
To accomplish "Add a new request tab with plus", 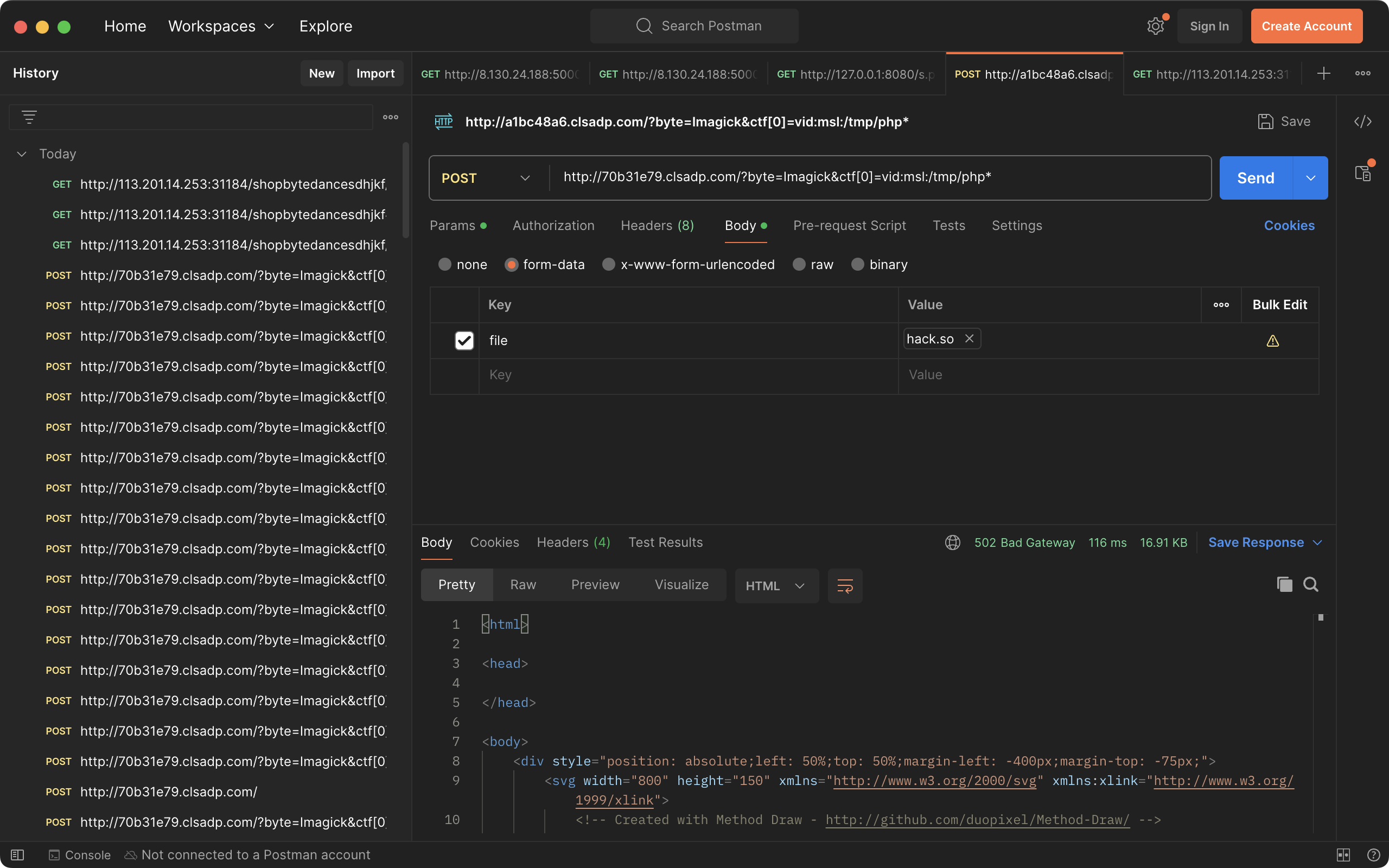I will tap(1323, 73).
